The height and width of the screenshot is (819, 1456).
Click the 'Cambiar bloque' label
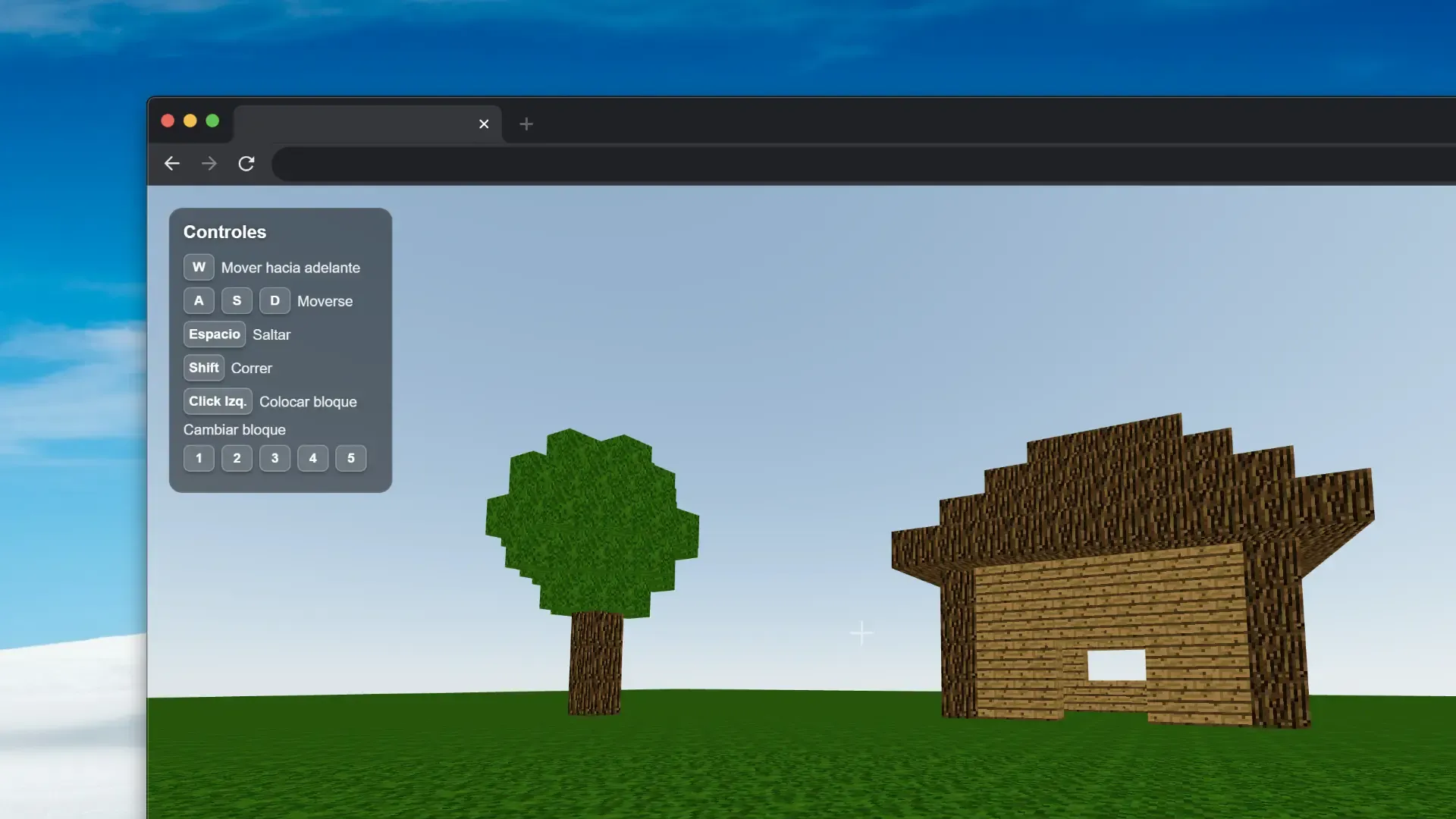234,430
